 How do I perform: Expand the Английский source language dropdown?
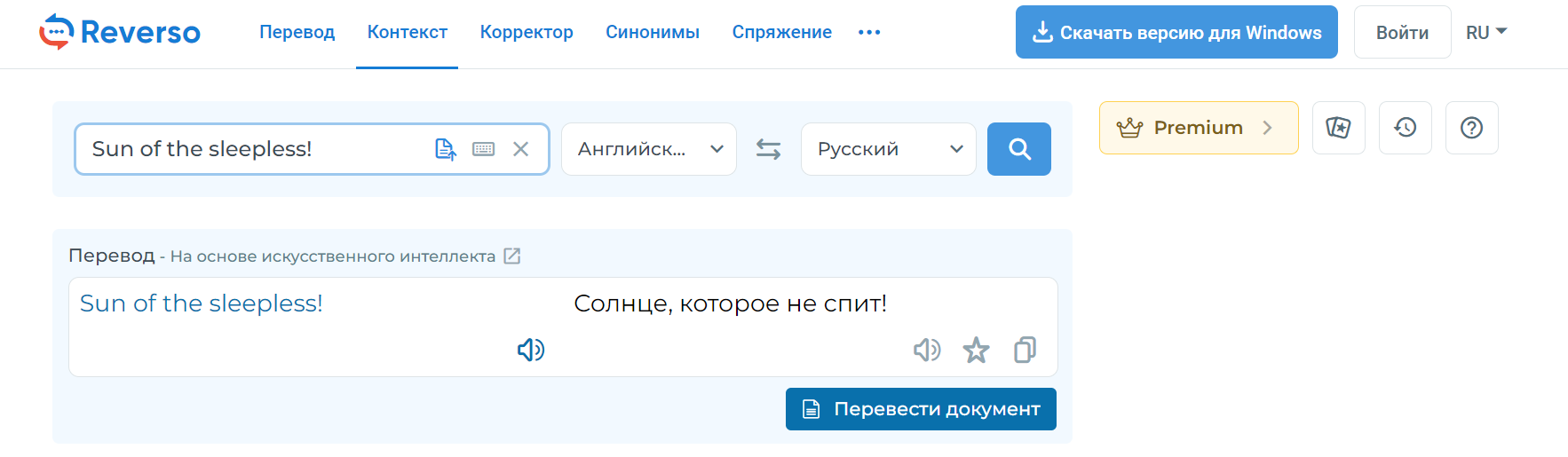649,149
